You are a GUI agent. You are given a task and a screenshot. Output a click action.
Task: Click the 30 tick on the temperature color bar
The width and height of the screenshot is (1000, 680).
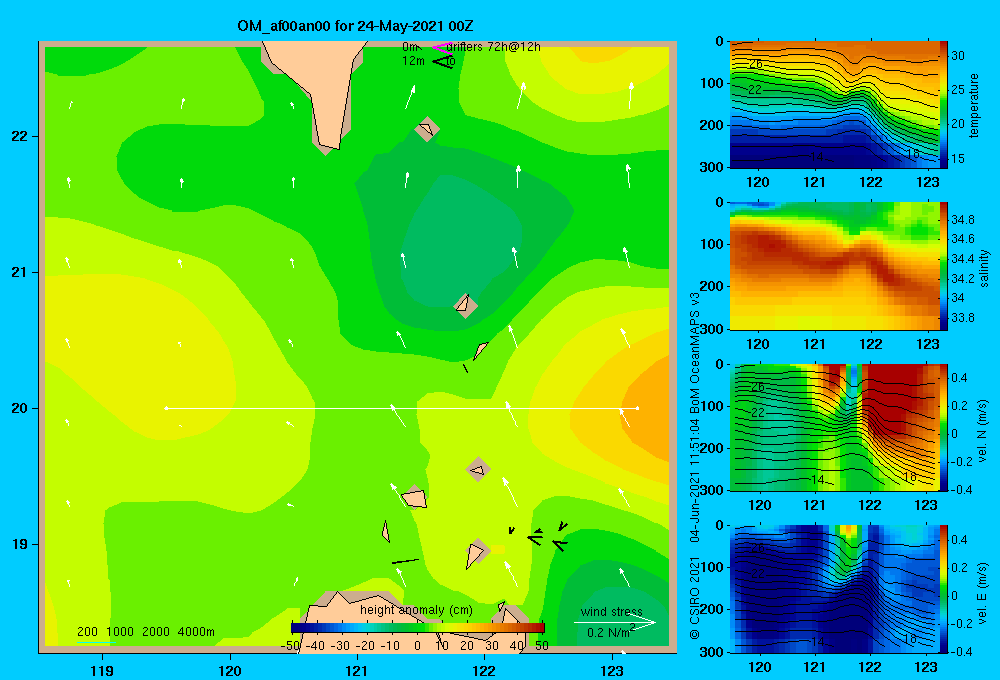pos(958,56)
